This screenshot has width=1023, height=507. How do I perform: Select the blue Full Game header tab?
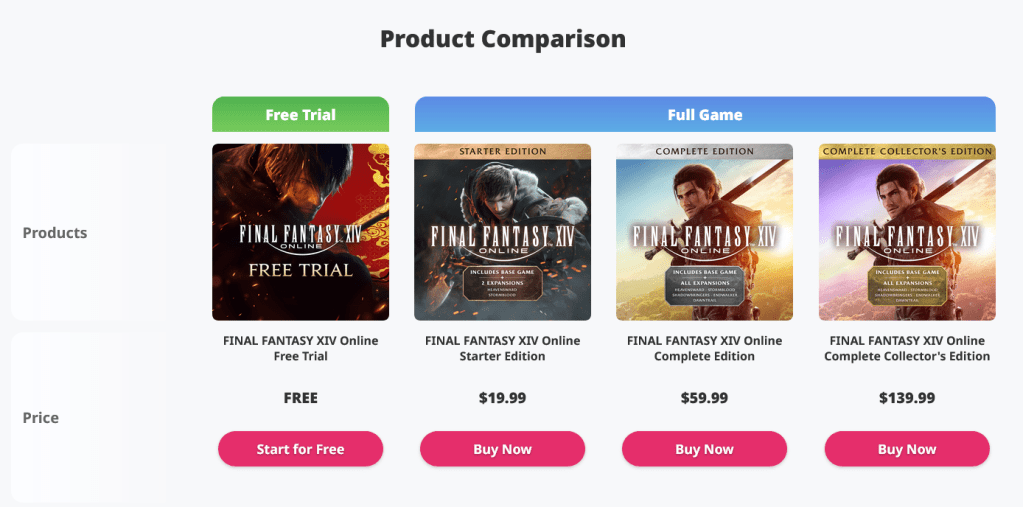point(705,115)
